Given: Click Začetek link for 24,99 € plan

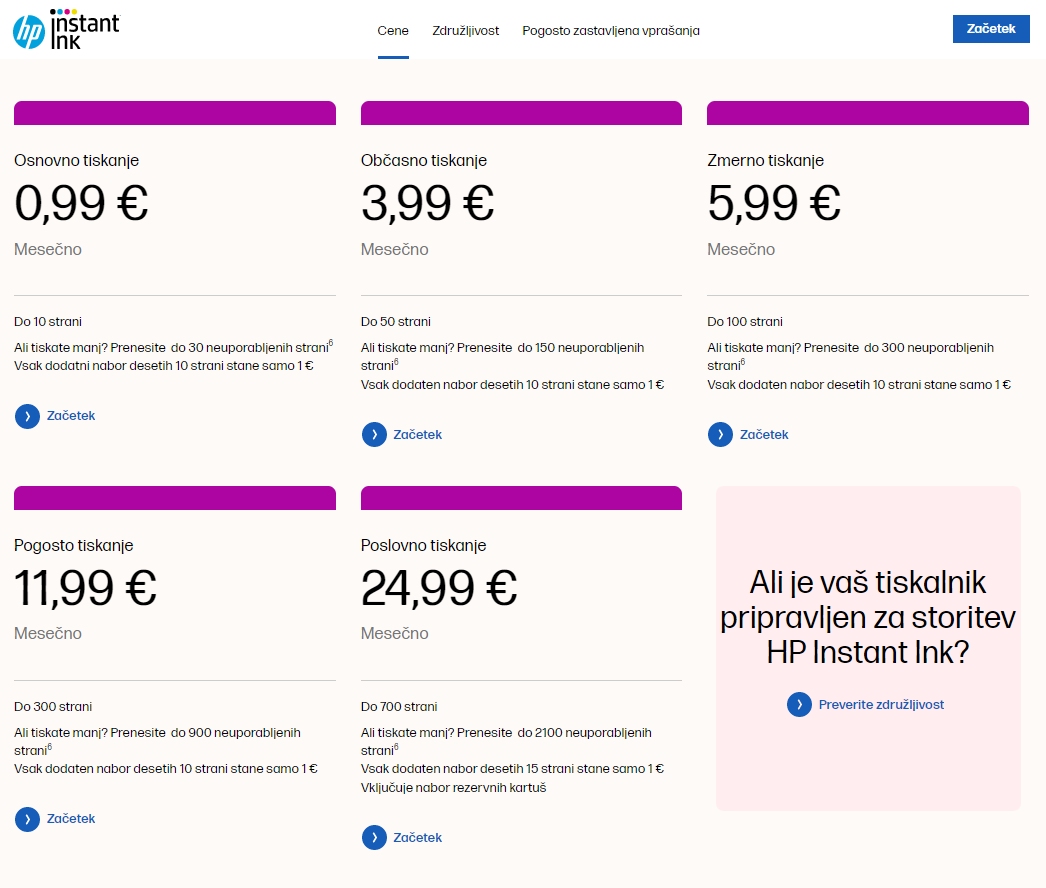Looking at the screenshot, I should point(418,837).
